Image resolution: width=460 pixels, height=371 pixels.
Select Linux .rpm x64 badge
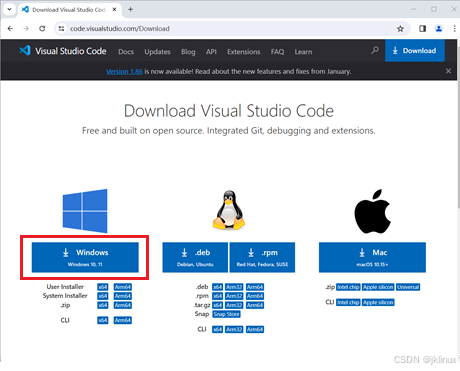point(217,296)
